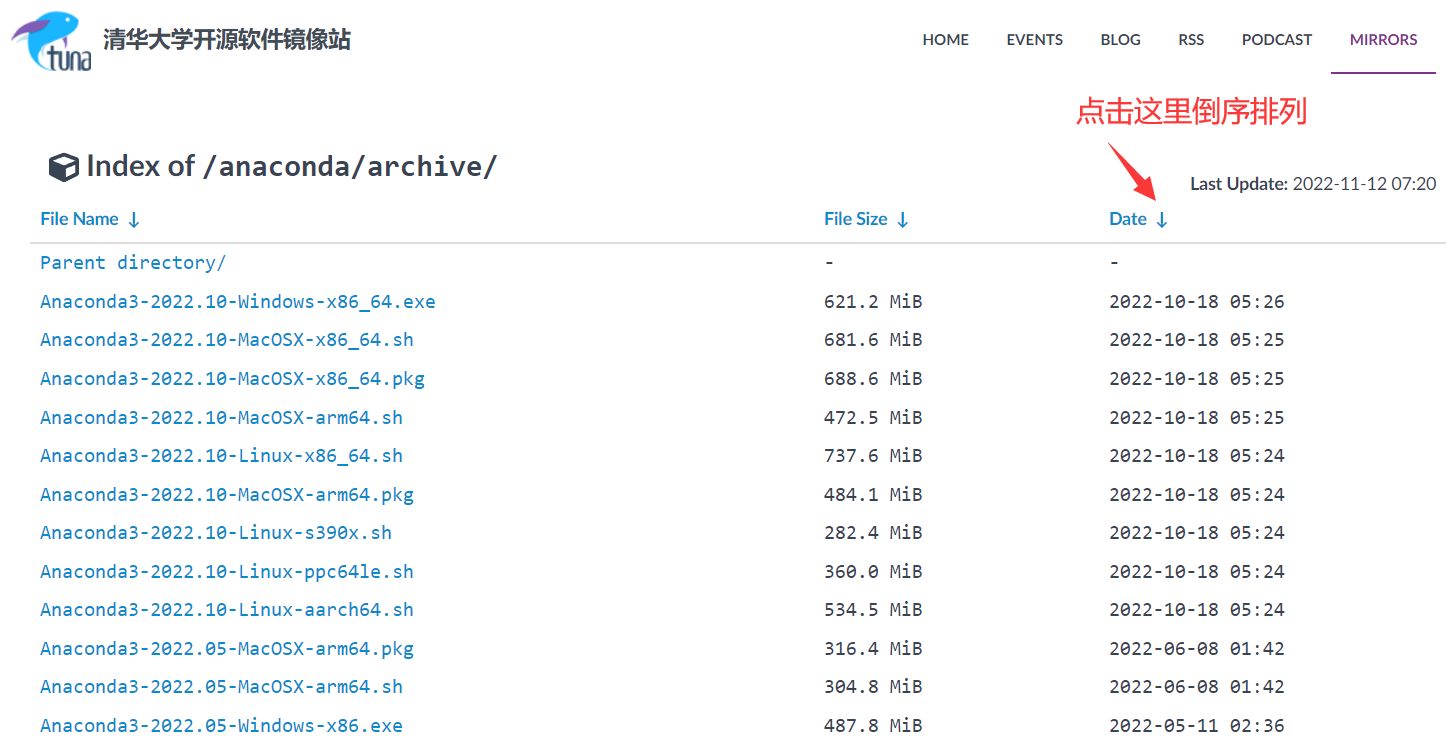
Task: Click the 282.4 MiB size cell
Action: point(873,533)
